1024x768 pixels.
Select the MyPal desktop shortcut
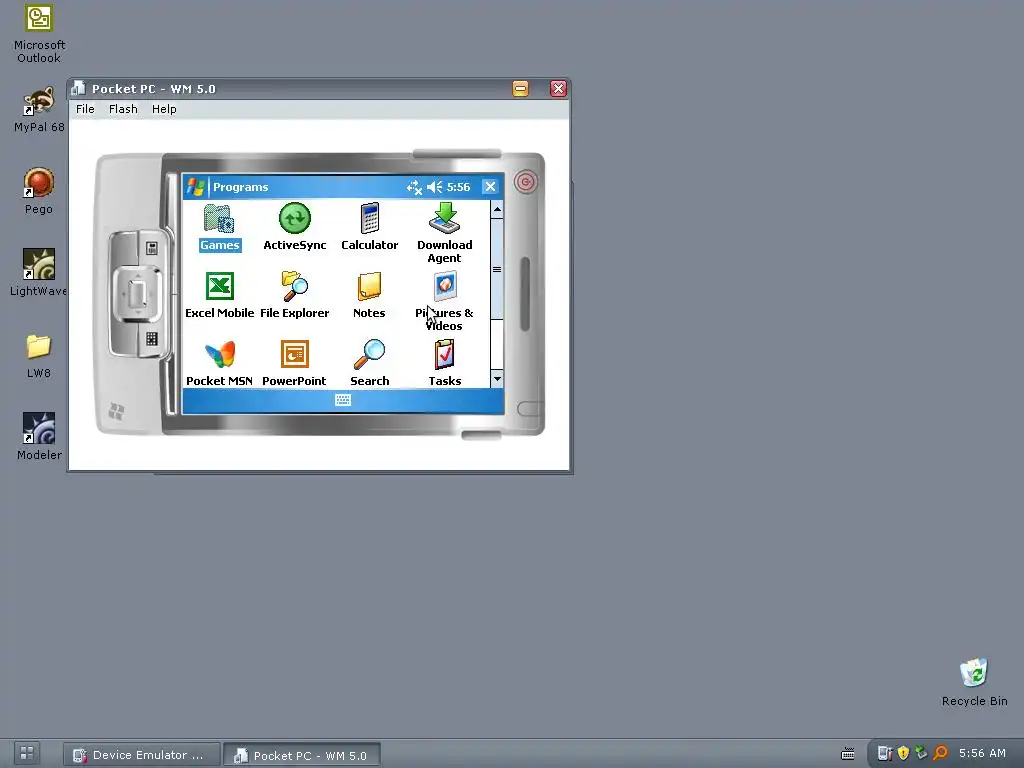(x=39, y=109)
